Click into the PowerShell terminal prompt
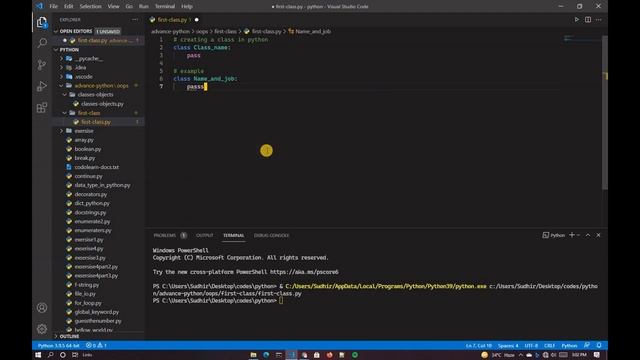The image size is (640, 360). coord(281,300)
